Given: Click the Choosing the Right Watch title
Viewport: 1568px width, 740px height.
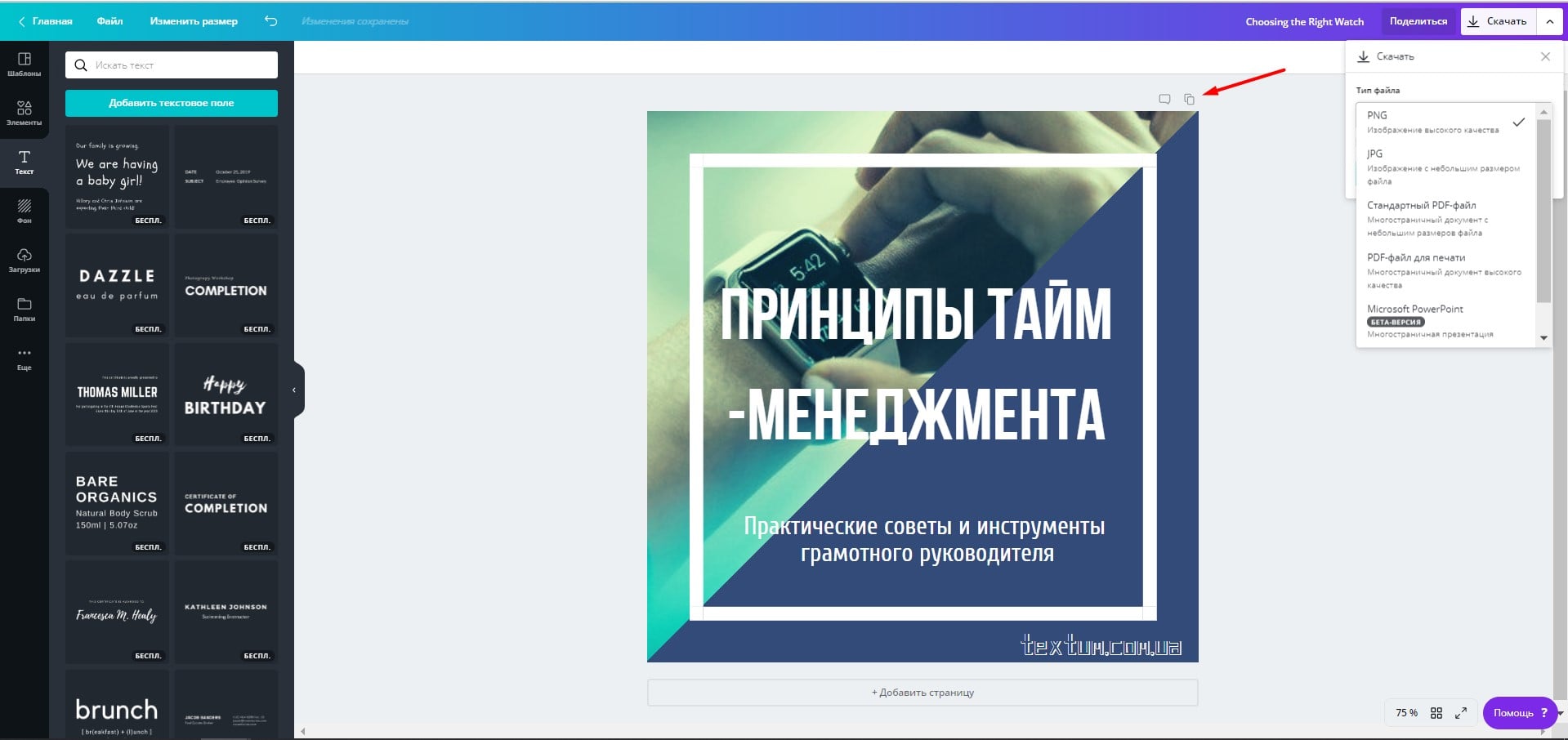Looking at the screenshot, I should [1304, 22].
